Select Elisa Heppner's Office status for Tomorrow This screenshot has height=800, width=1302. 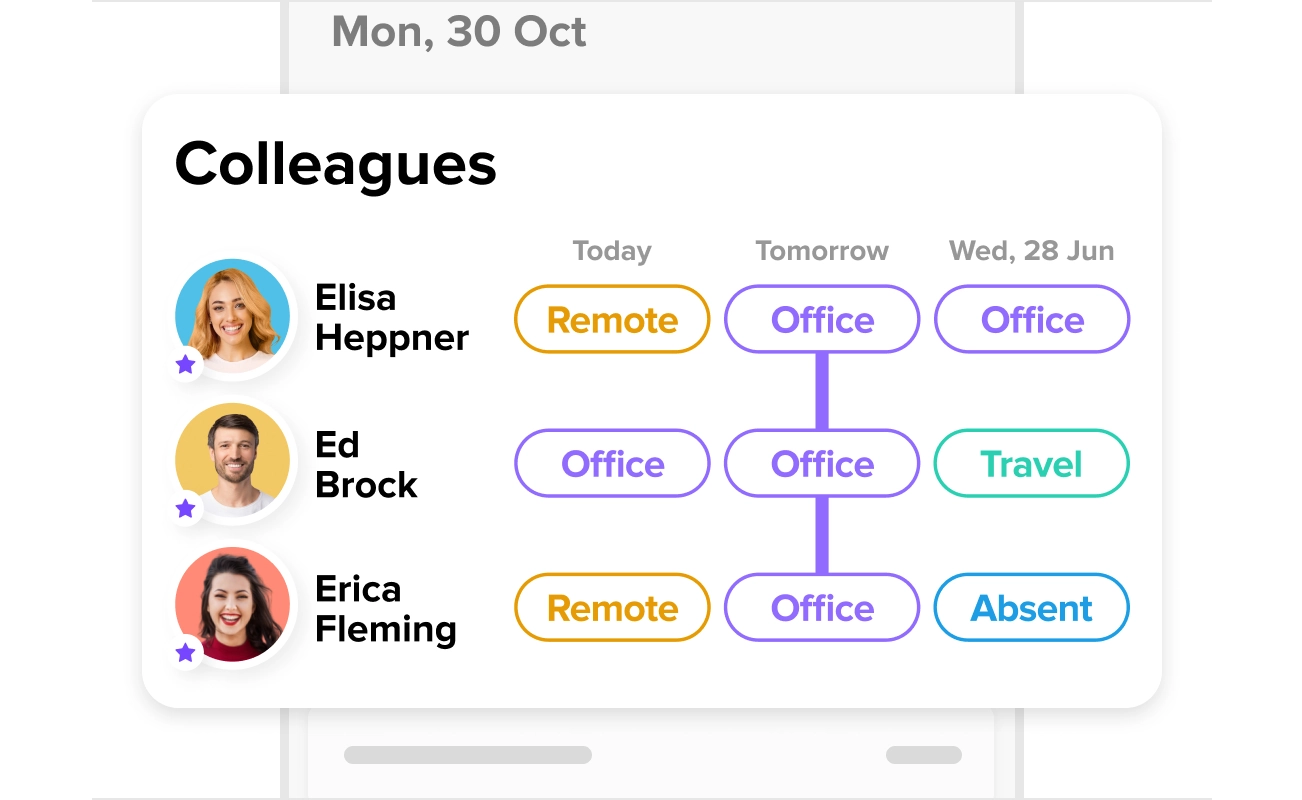tap(822, 319)
